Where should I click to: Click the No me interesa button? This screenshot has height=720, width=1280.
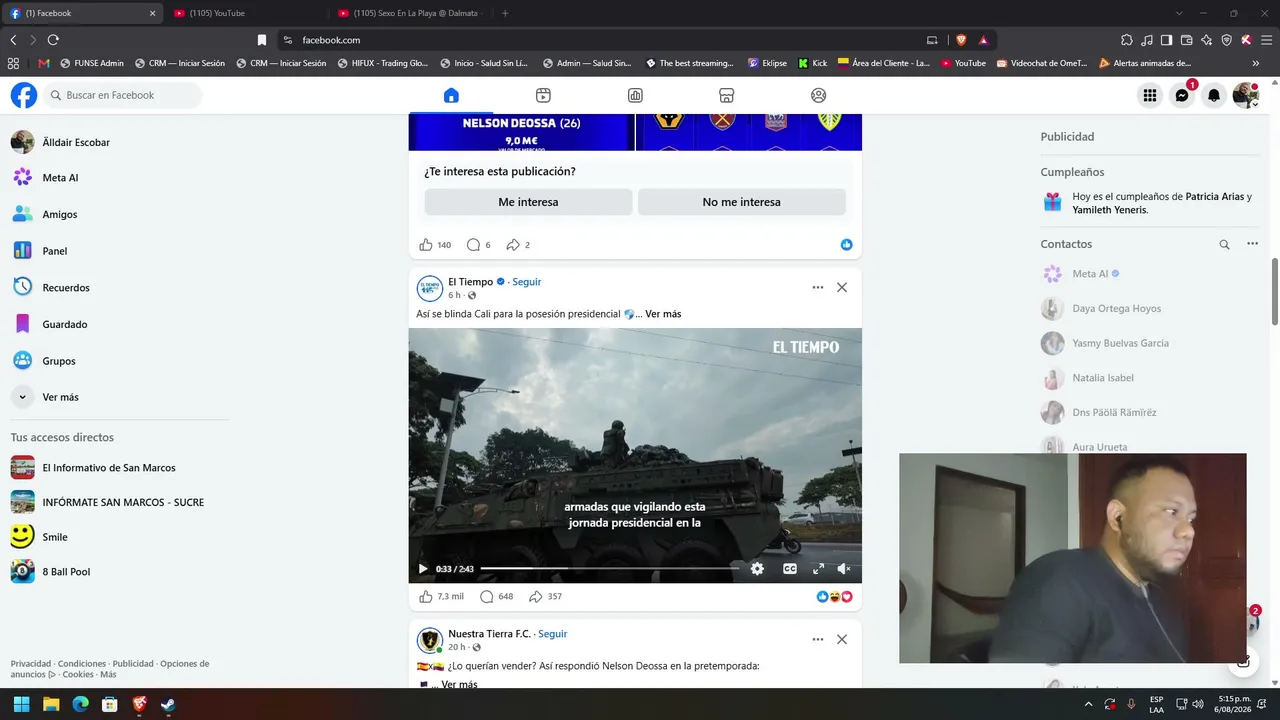click(x=741, y=202)
